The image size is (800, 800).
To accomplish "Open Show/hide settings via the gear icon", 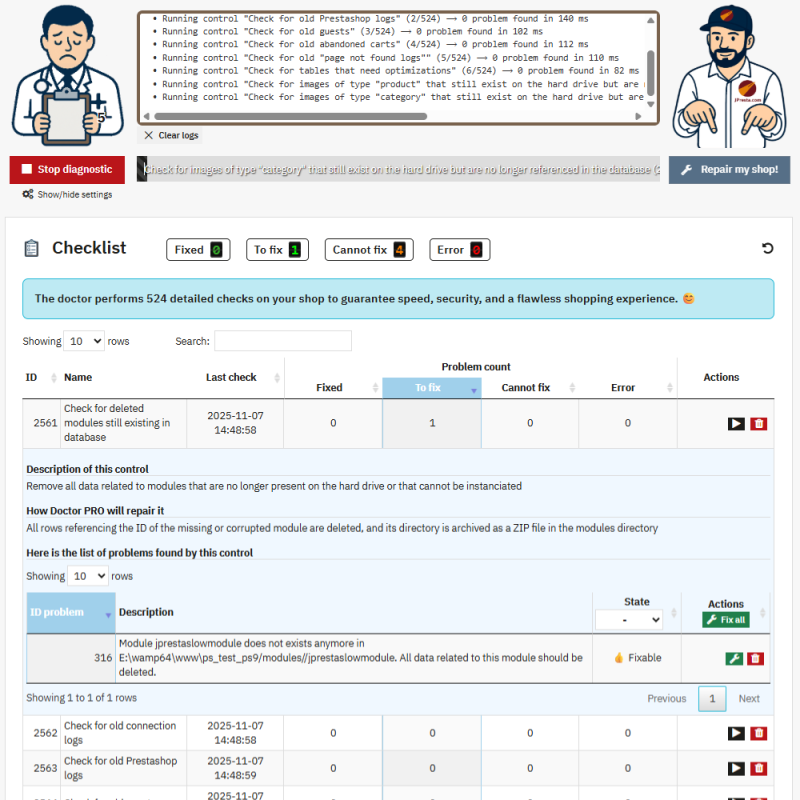I will pyautogui.click(x=26, y=193).
